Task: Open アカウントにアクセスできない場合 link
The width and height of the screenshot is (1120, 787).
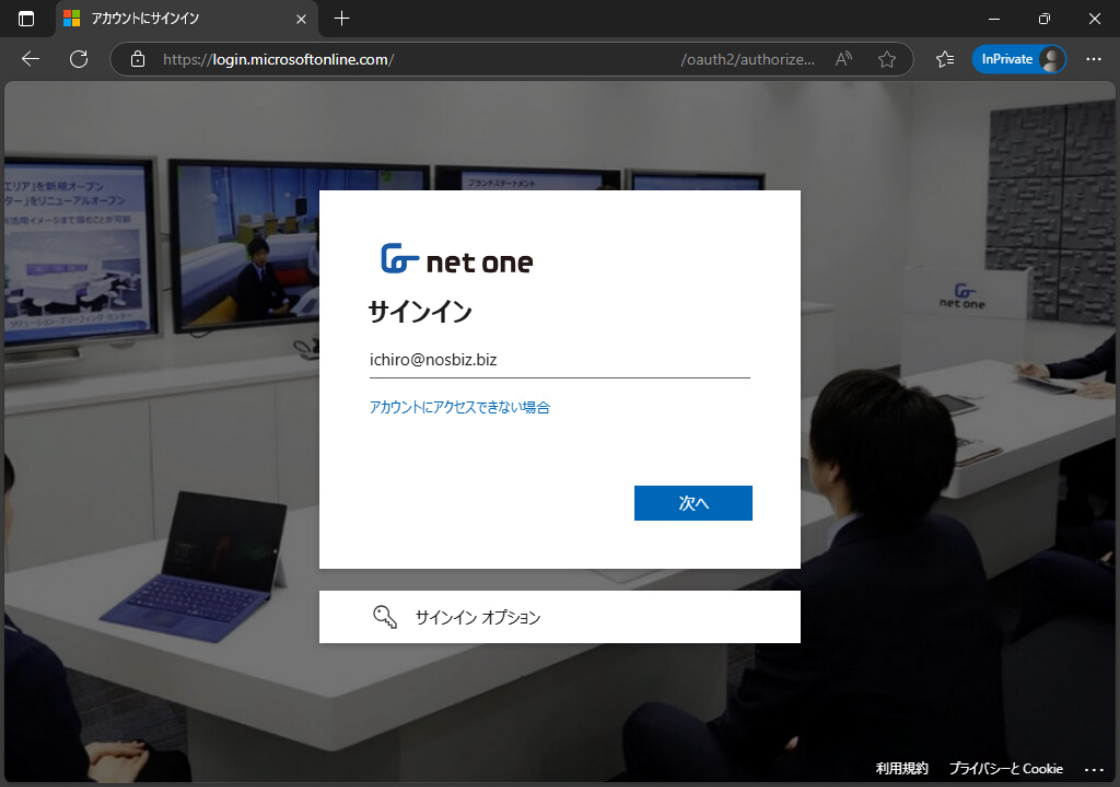Action: click(459, 407)
